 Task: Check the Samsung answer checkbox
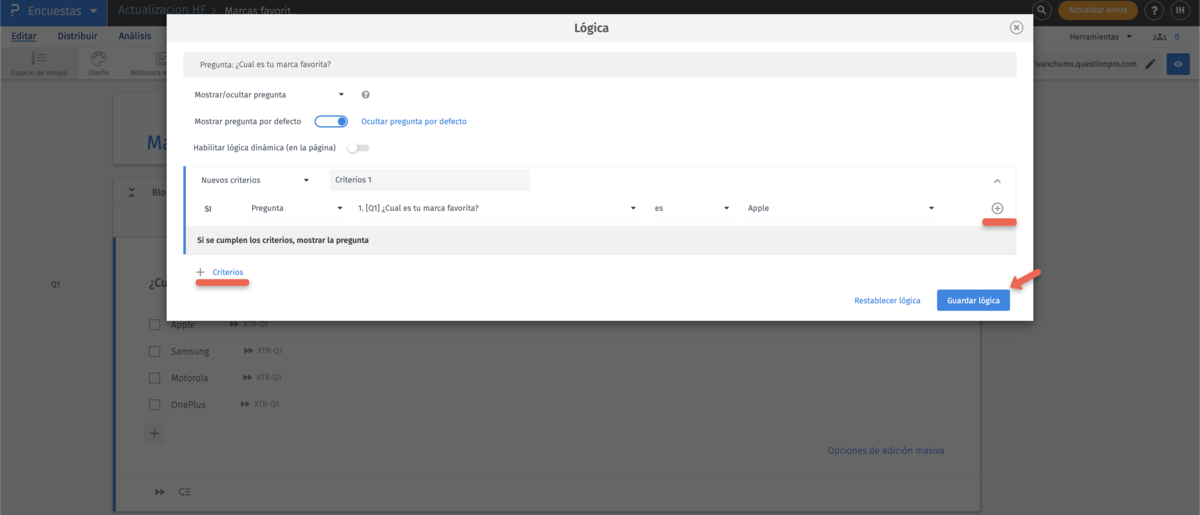(155, 352)
